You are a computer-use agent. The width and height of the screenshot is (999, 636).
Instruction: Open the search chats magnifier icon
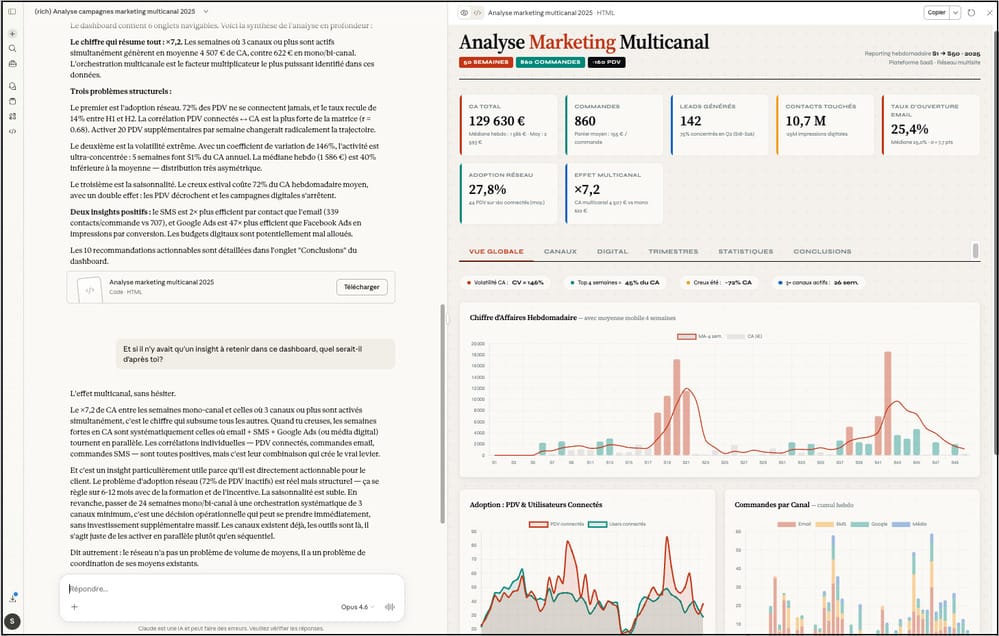point(12,48)
